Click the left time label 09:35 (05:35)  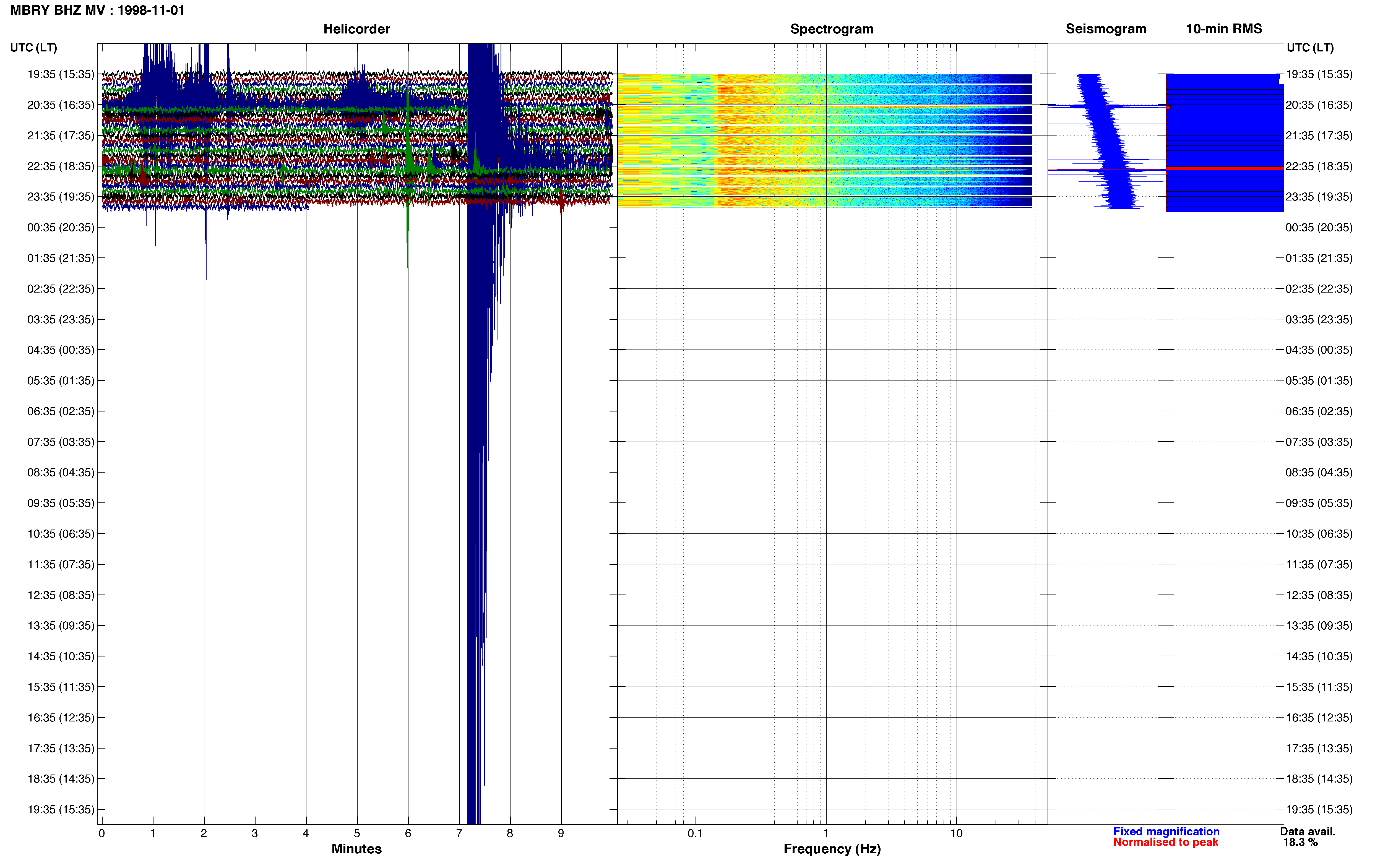61,503
